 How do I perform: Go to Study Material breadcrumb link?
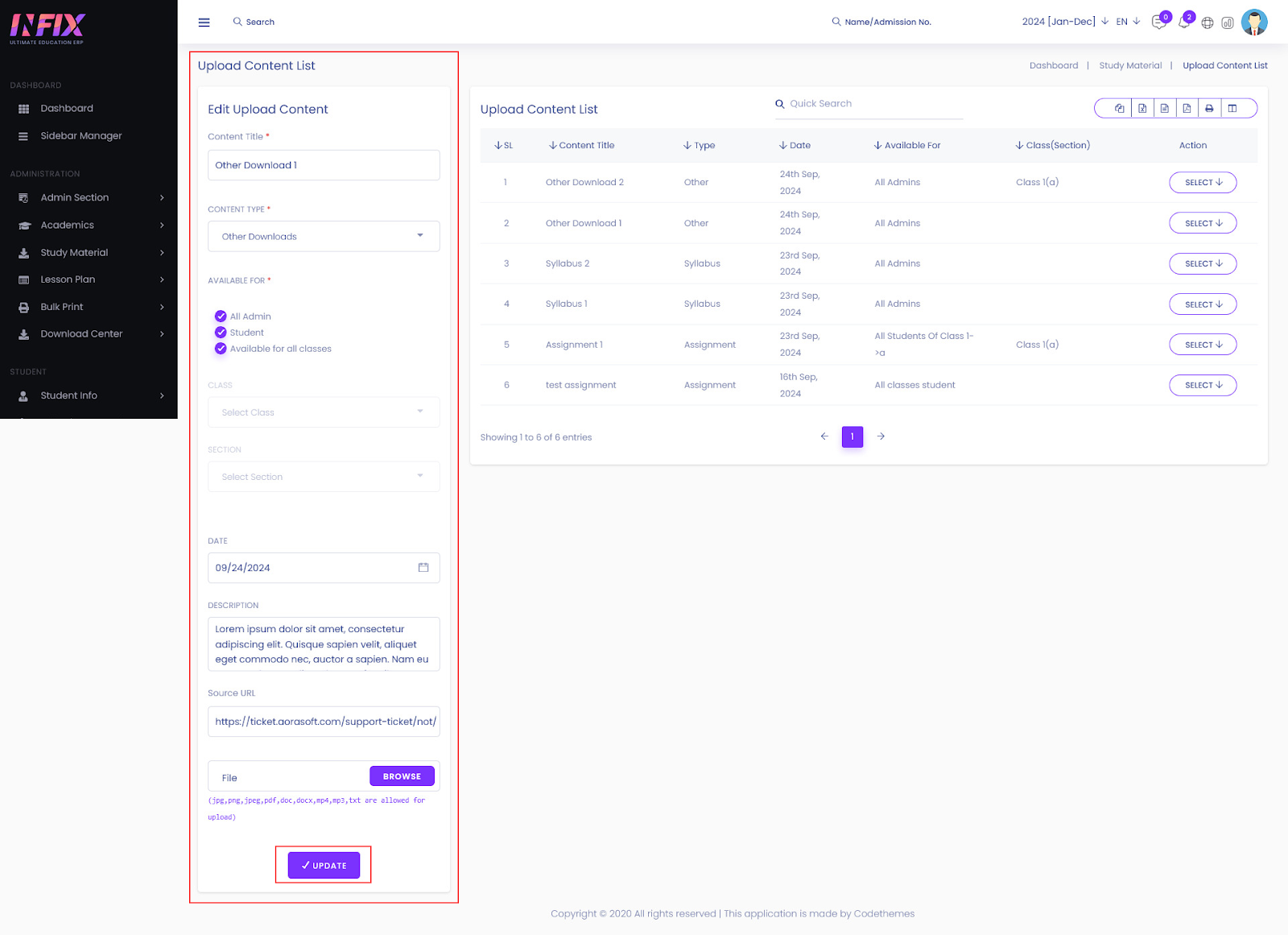1130,66
